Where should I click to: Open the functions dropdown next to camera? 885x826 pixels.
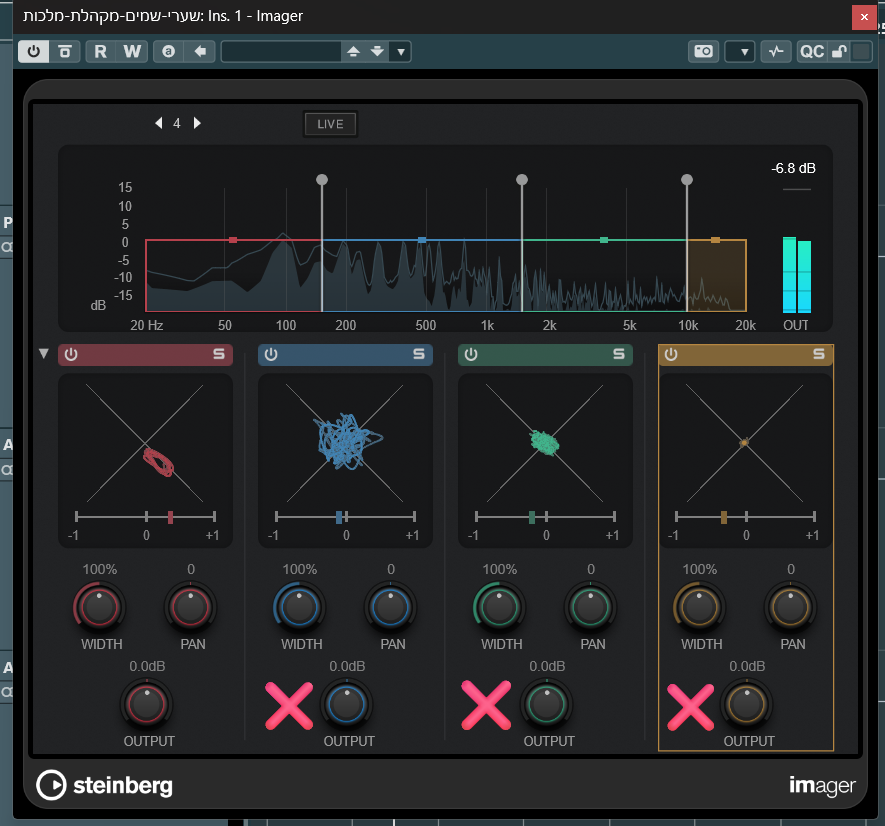click(740, 51)
